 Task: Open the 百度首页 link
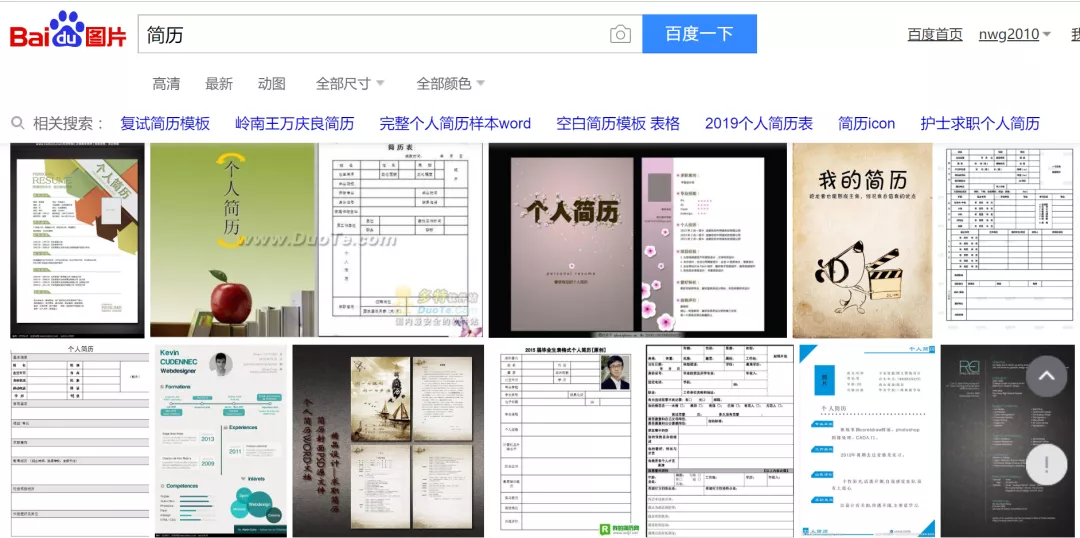[x=935, y=34]
